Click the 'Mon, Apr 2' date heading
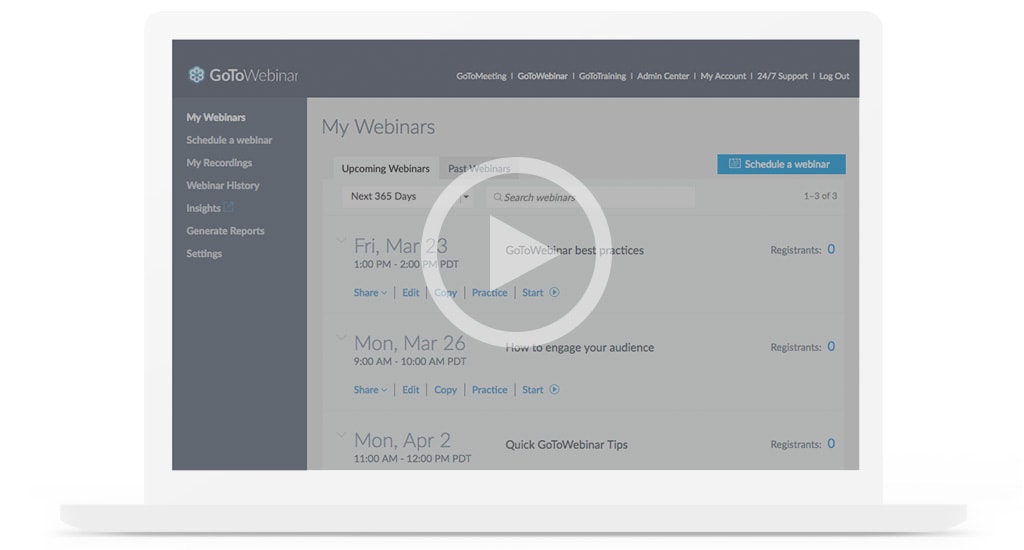This screenshot has width=1024, height=550. pos(402,440)
